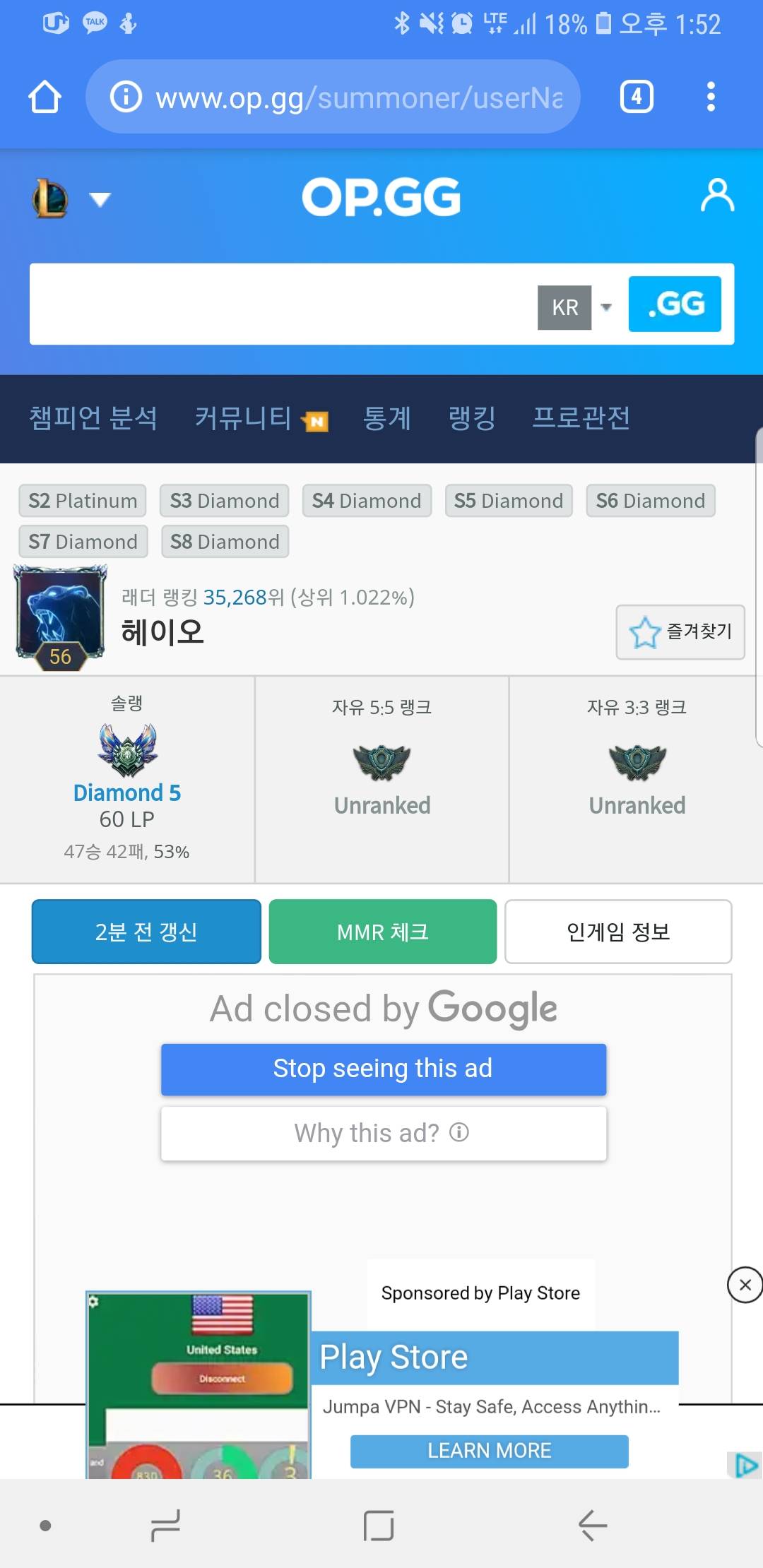Click Stop seeing this ad

(x=384, y=1069)
